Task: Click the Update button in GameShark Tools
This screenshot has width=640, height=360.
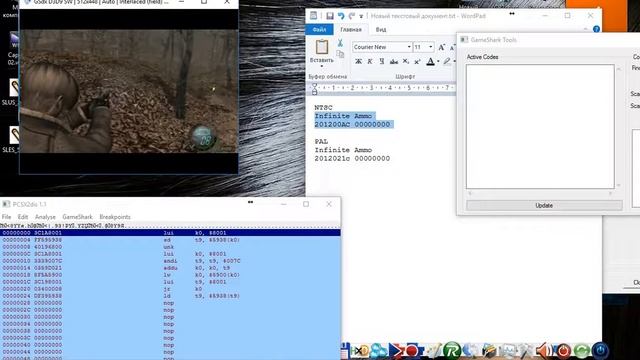Action: point(544,205)
